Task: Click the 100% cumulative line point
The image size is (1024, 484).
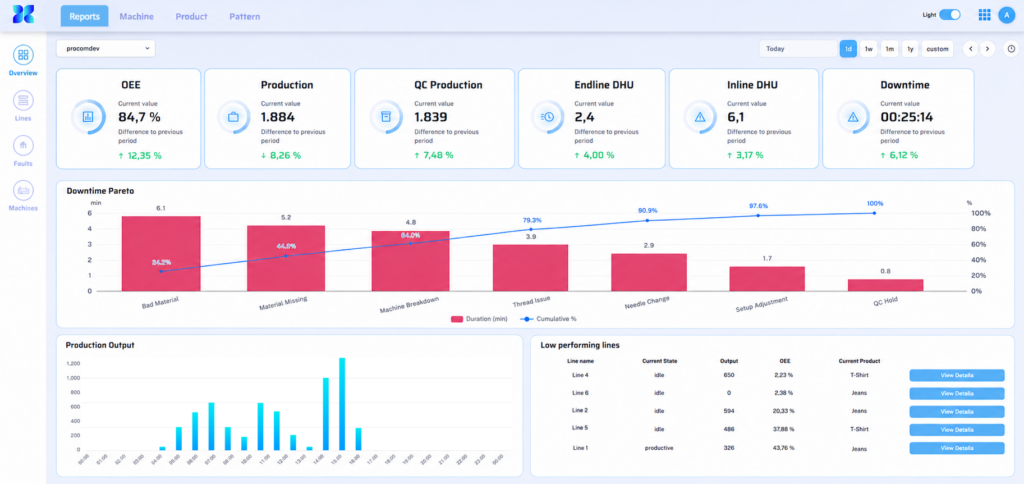Action: point(874,213)
